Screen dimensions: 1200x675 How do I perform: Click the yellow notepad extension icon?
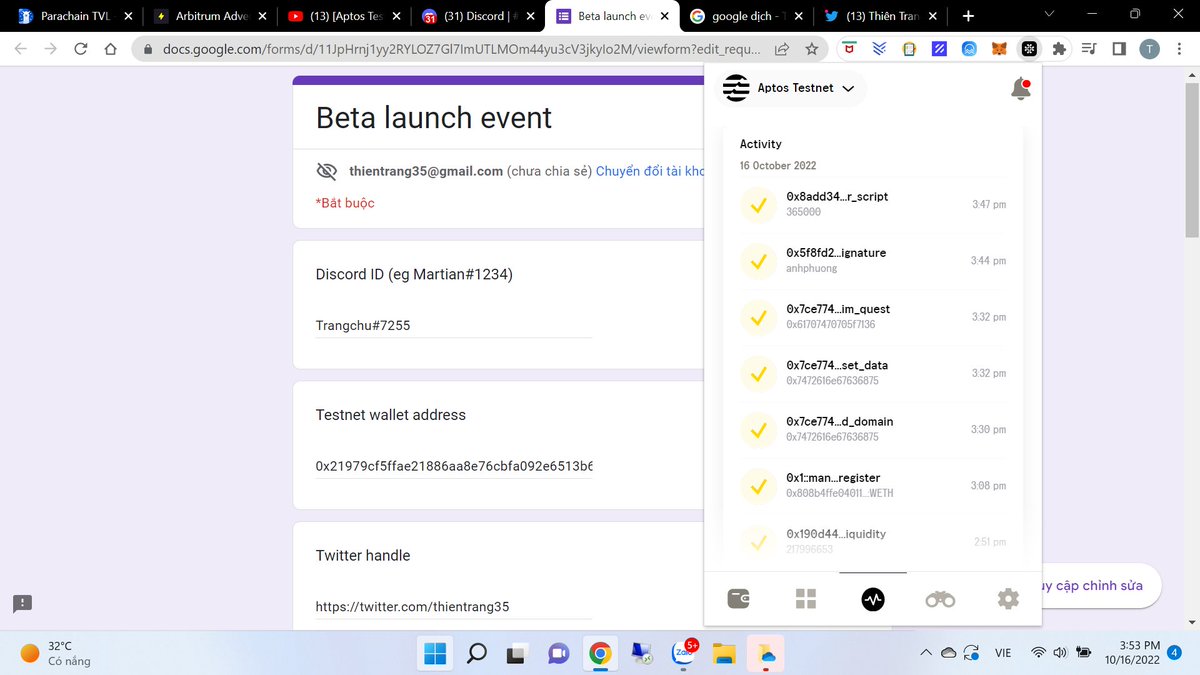pyautogui.click(x=909, y=48)
